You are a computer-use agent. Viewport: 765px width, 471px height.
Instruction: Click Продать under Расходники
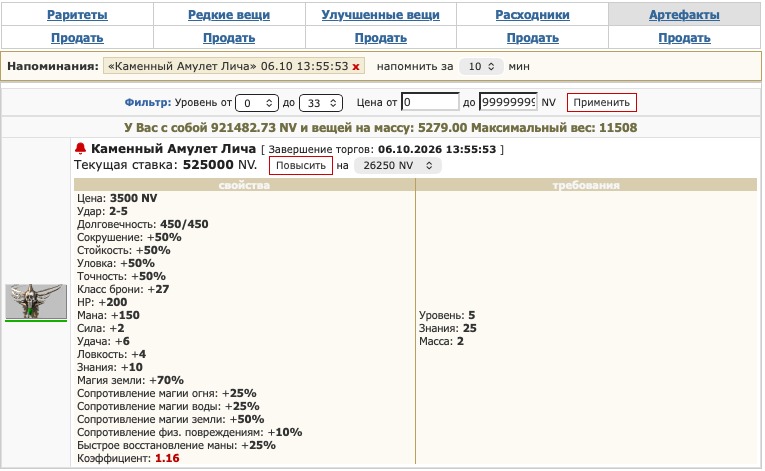pyautogui.click(x=532, y=38)
